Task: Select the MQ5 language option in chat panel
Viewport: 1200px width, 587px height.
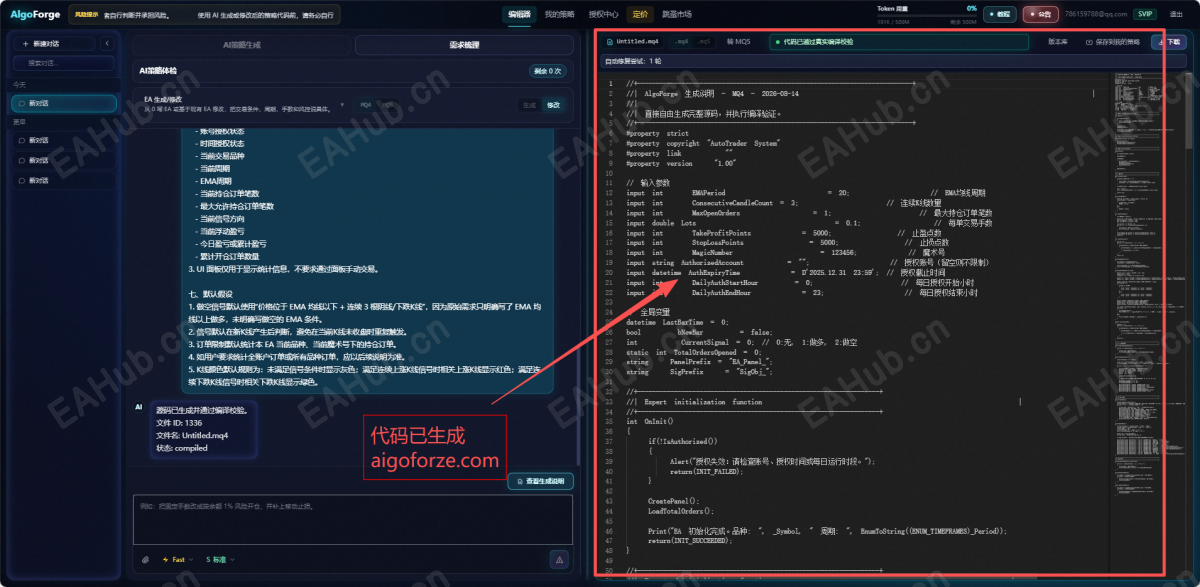Action: pyautogui.click(x=389, y=105)
